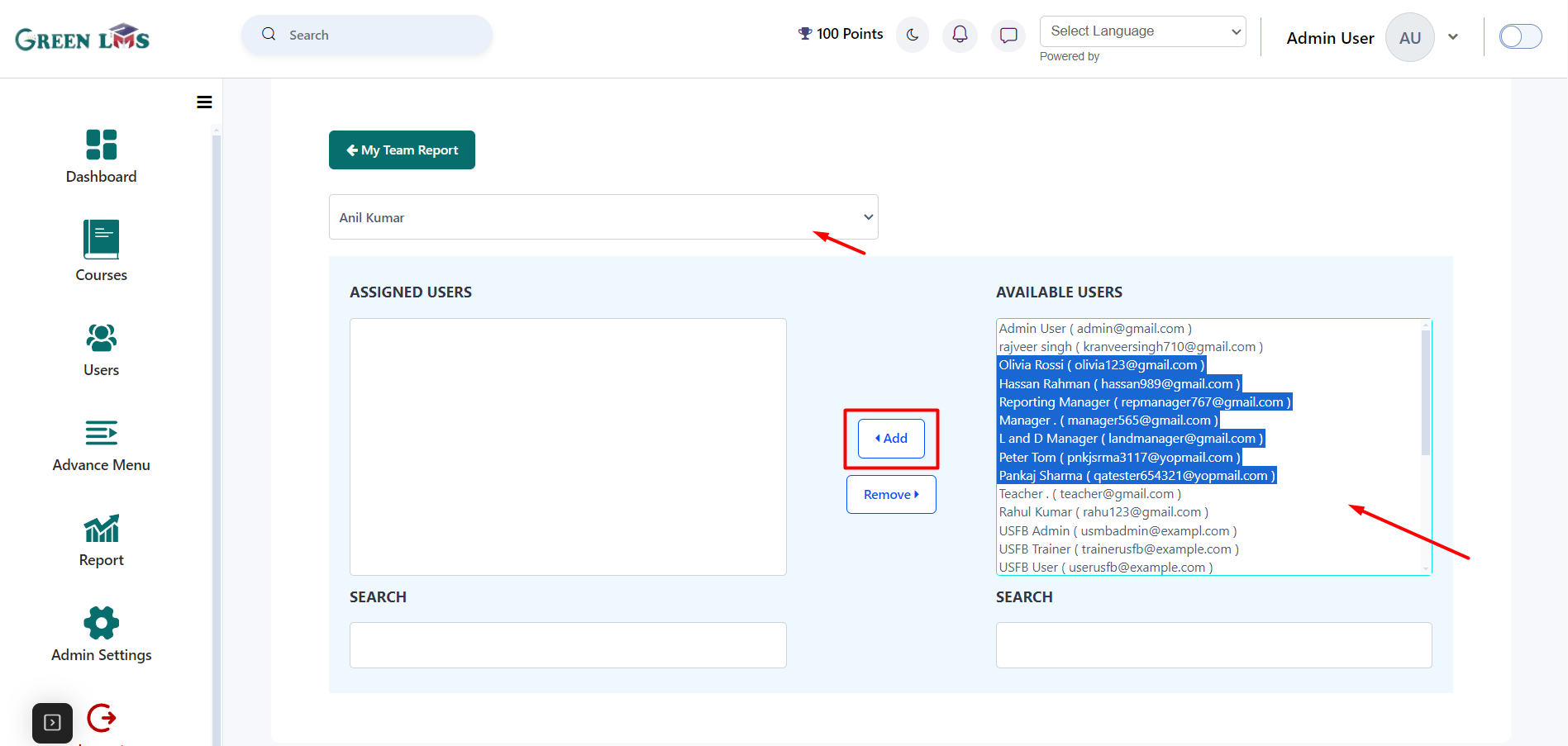1568x746 pixels.
Task: Select Reporting Manager entry
Action: (1145, 402)
